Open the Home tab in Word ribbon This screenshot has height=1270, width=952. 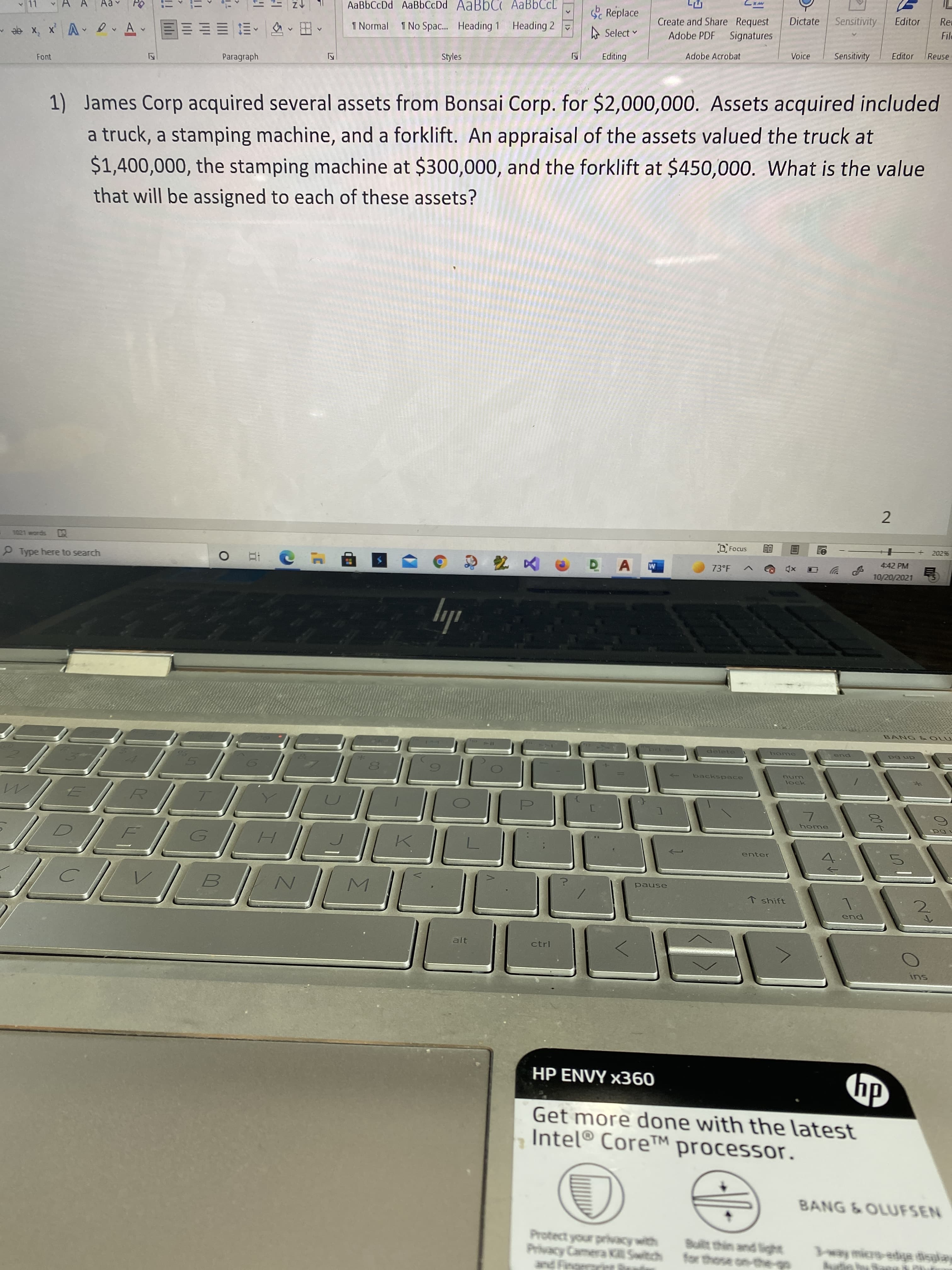(45, 0)
